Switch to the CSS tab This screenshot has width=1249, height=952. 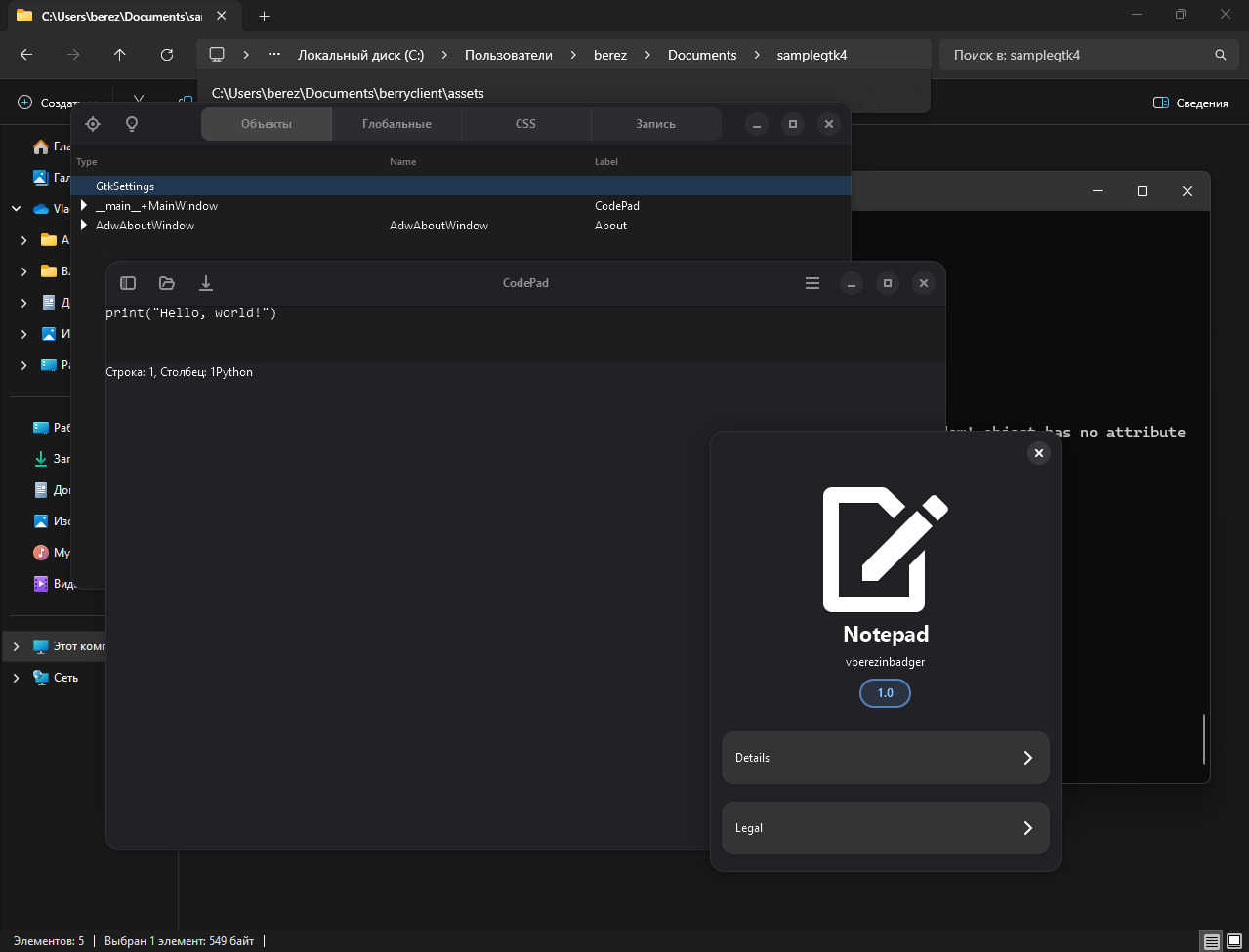(x=525, y=124)
